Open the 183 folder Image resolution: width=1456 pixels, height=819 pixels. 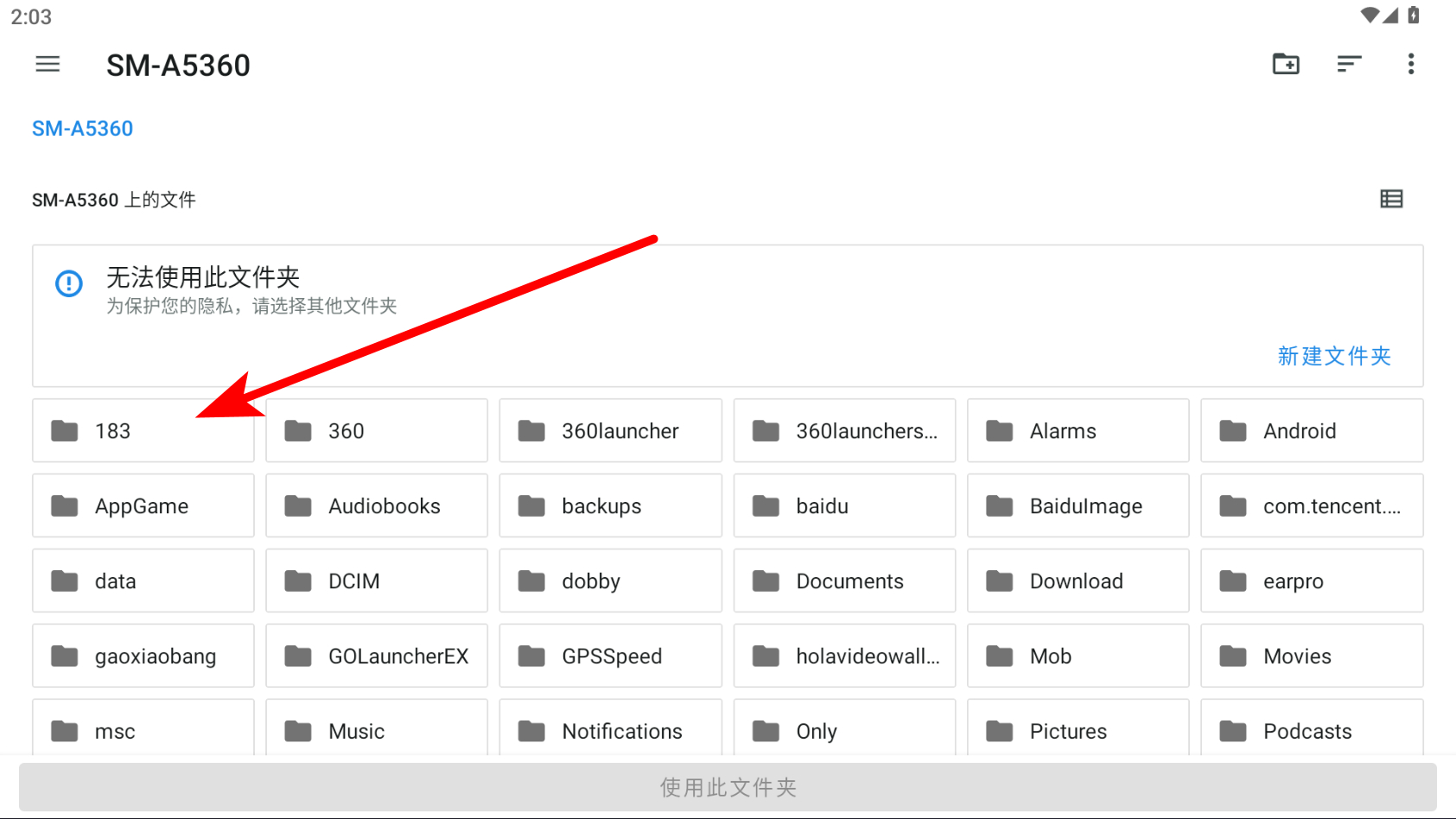point(143,430)
